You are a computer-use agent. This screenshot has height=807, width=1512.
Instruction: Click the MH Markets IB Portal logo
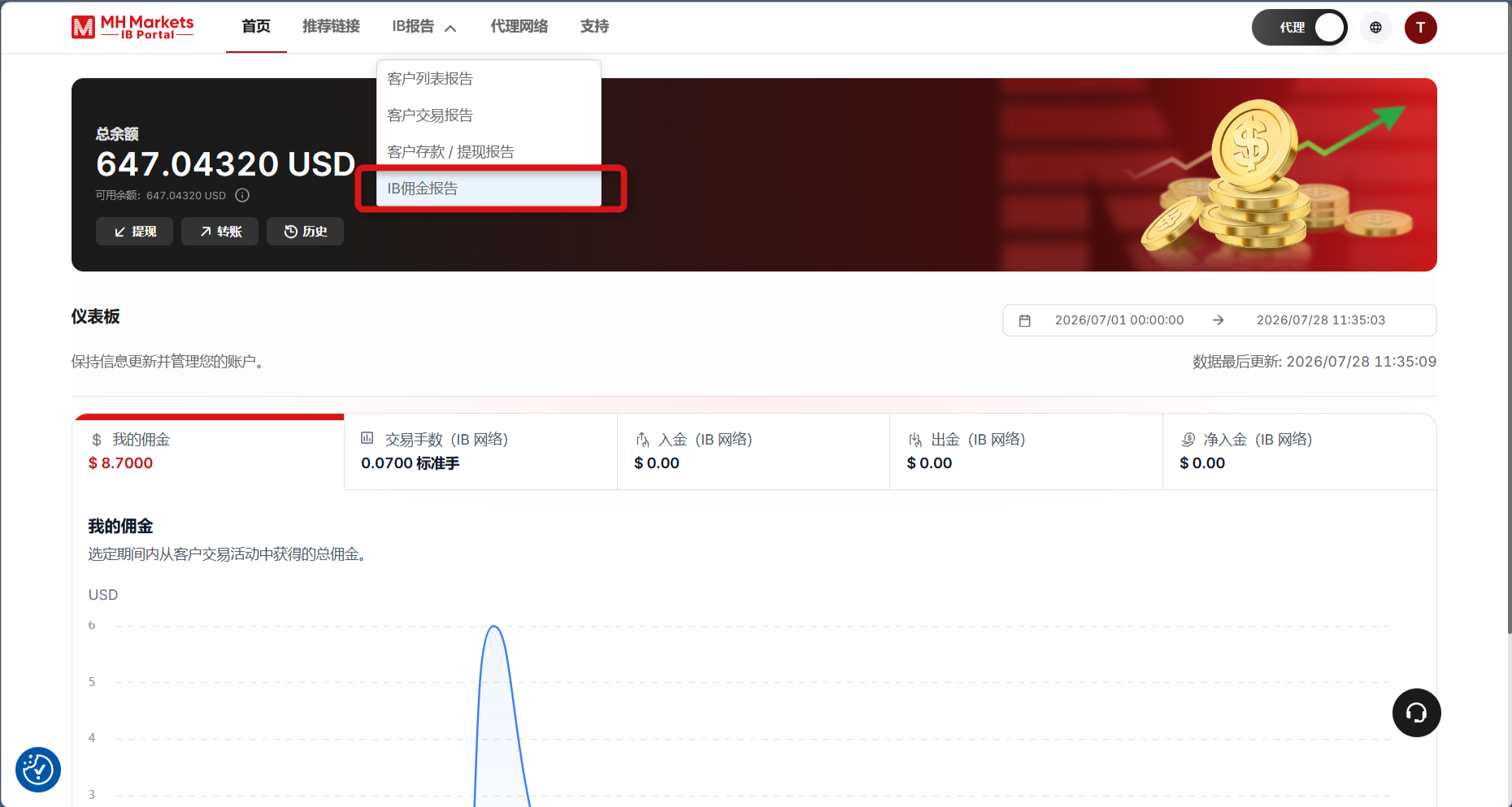pos(133,27)
